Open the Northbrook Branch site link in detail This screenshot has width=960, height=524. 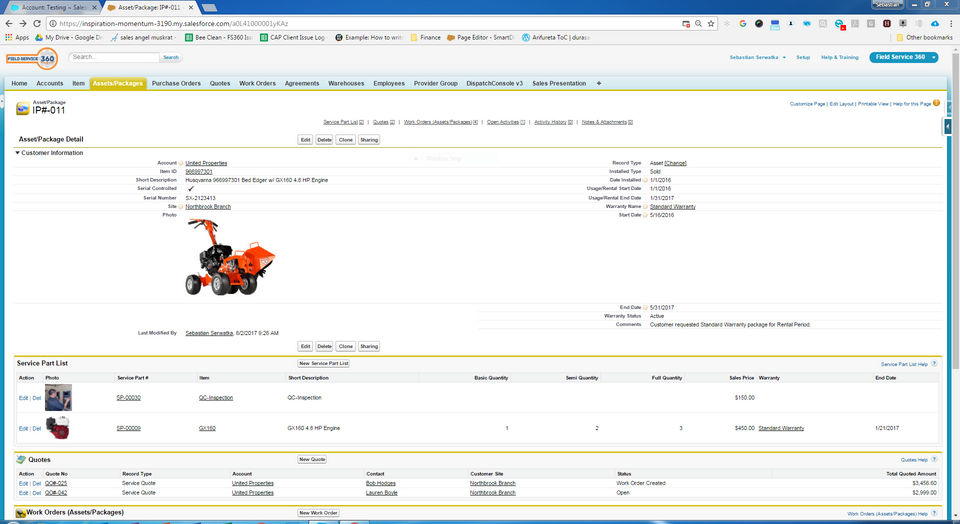208,207
